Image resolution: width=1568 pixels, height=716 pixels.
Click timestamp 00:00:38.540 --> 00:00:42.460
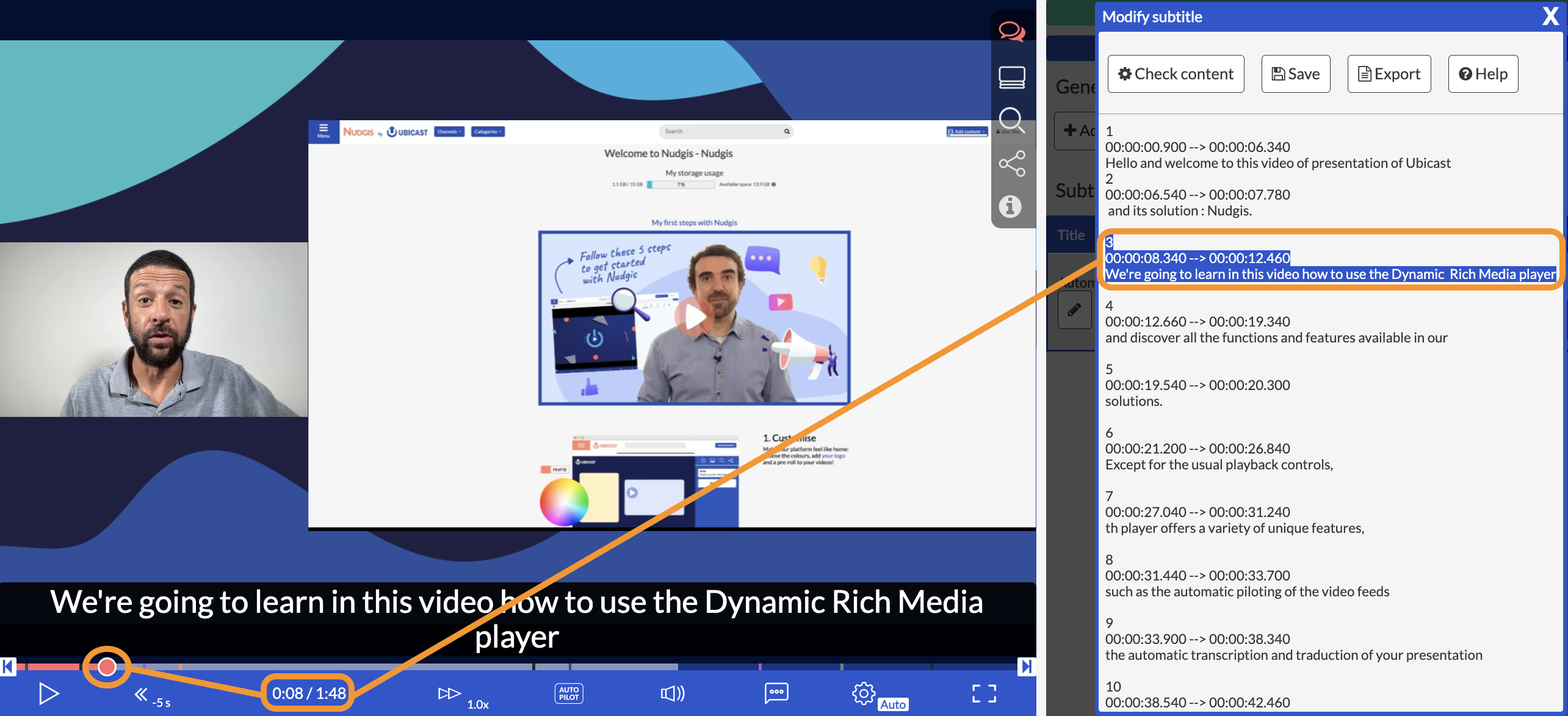pos(1197,703)
